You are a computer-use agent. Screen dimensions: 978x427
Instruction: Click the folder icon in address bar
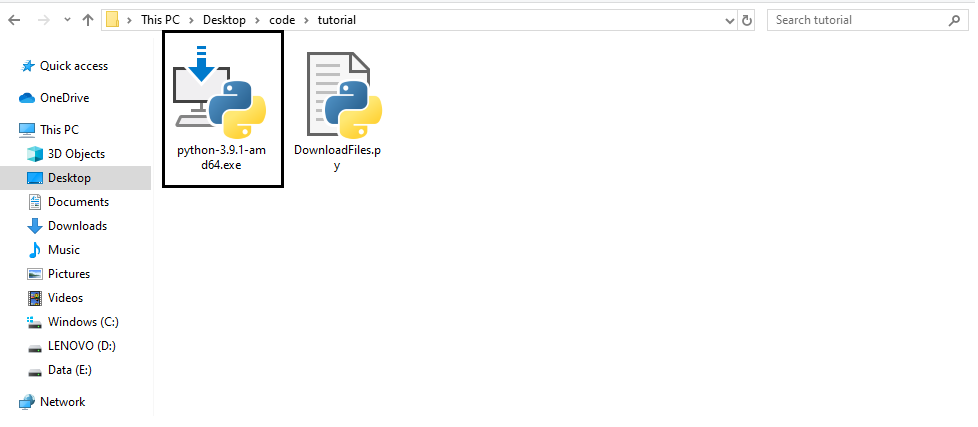tap(113, 20)
